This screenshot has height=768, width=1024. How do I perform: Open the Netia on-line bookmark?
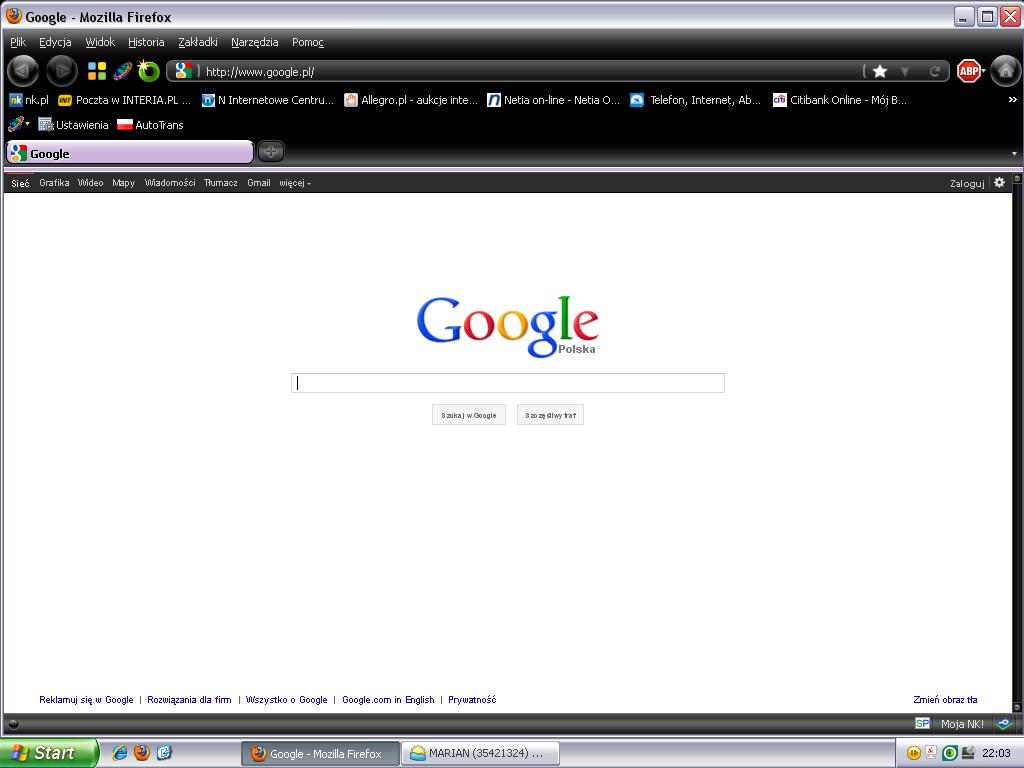554,100
